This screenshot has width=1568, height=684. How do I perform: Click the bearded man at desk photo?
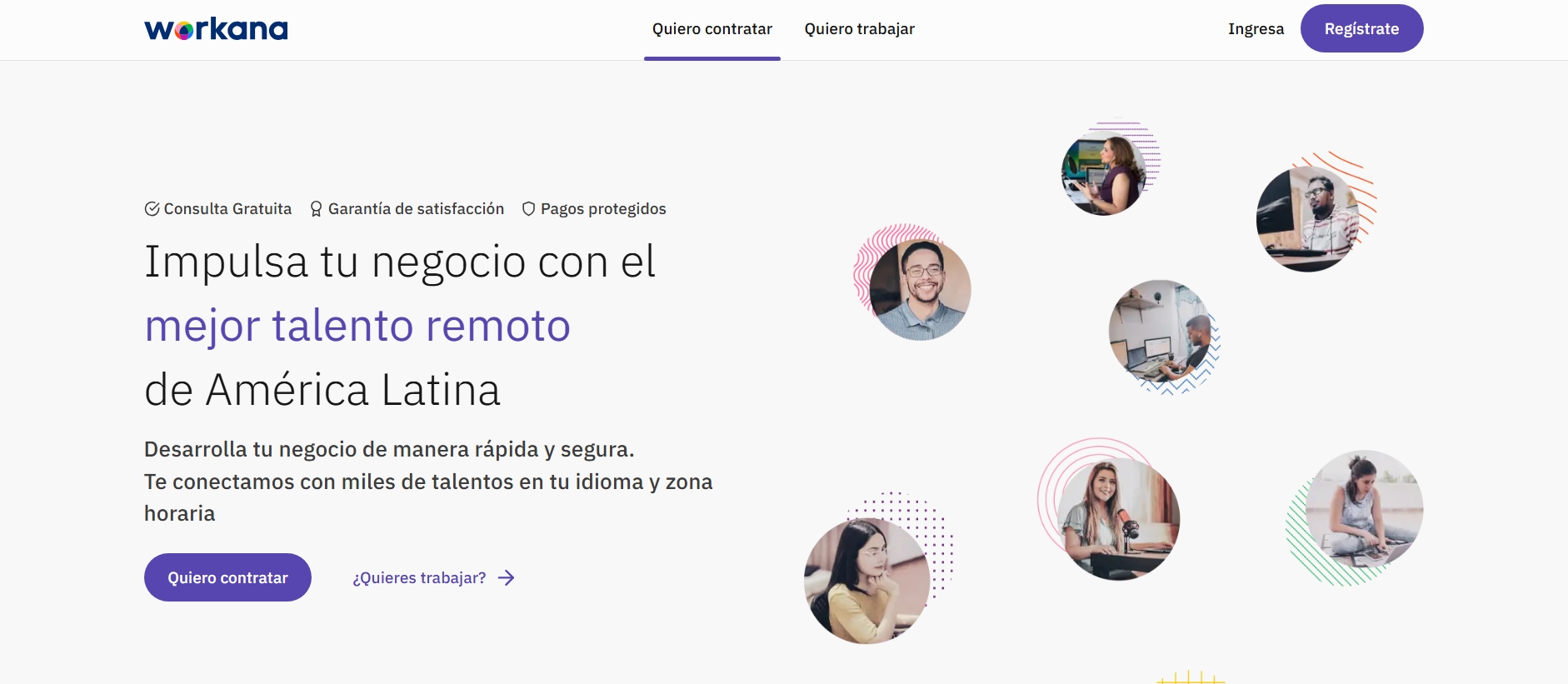pyautogui.click(x=1307, y=218)
